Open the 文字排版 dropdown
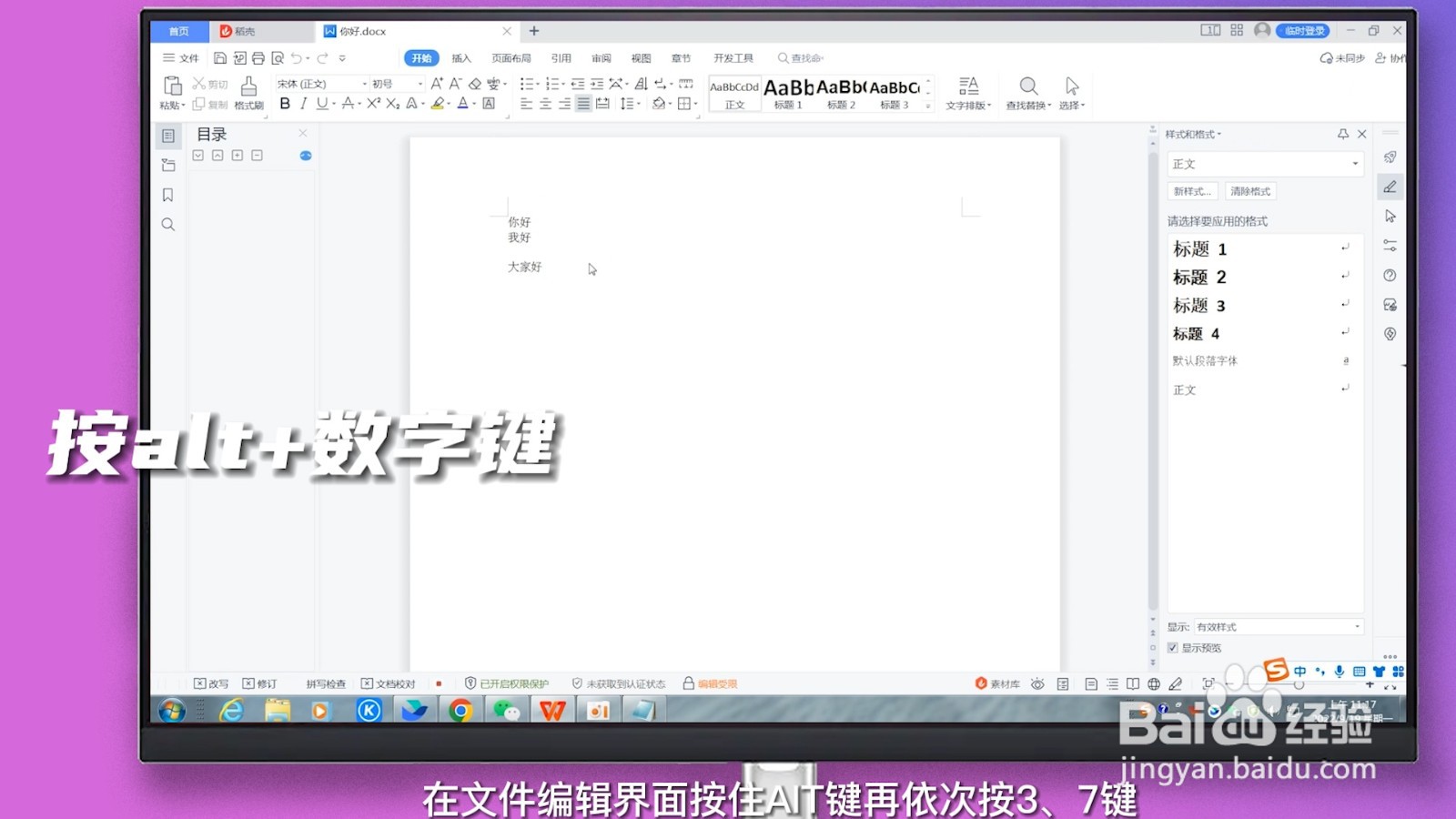The image size is (1456, 819). [x=968, y=93]
